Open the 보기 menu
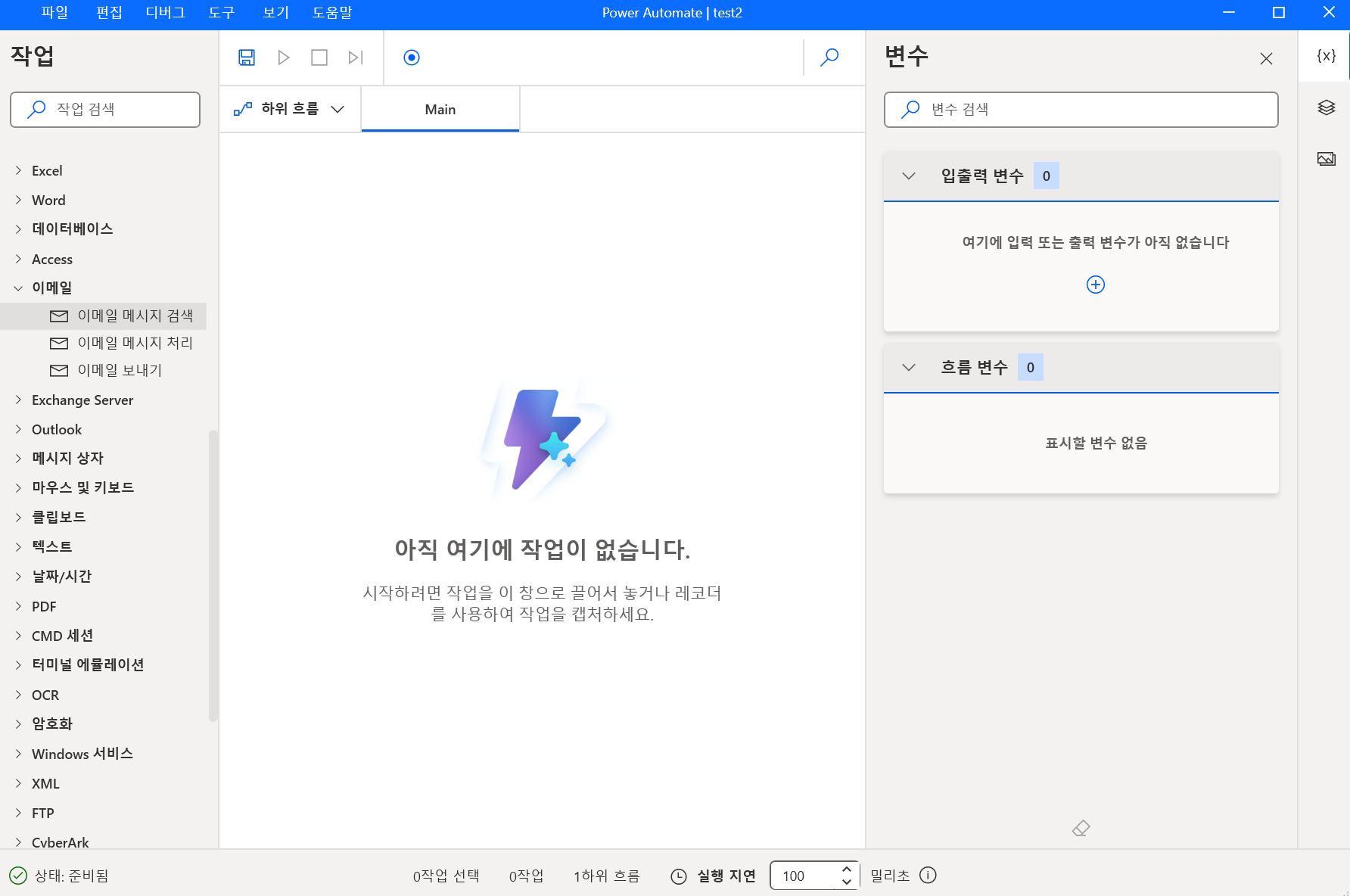This screenshot has height=896, width=1350. click(275, 13)
